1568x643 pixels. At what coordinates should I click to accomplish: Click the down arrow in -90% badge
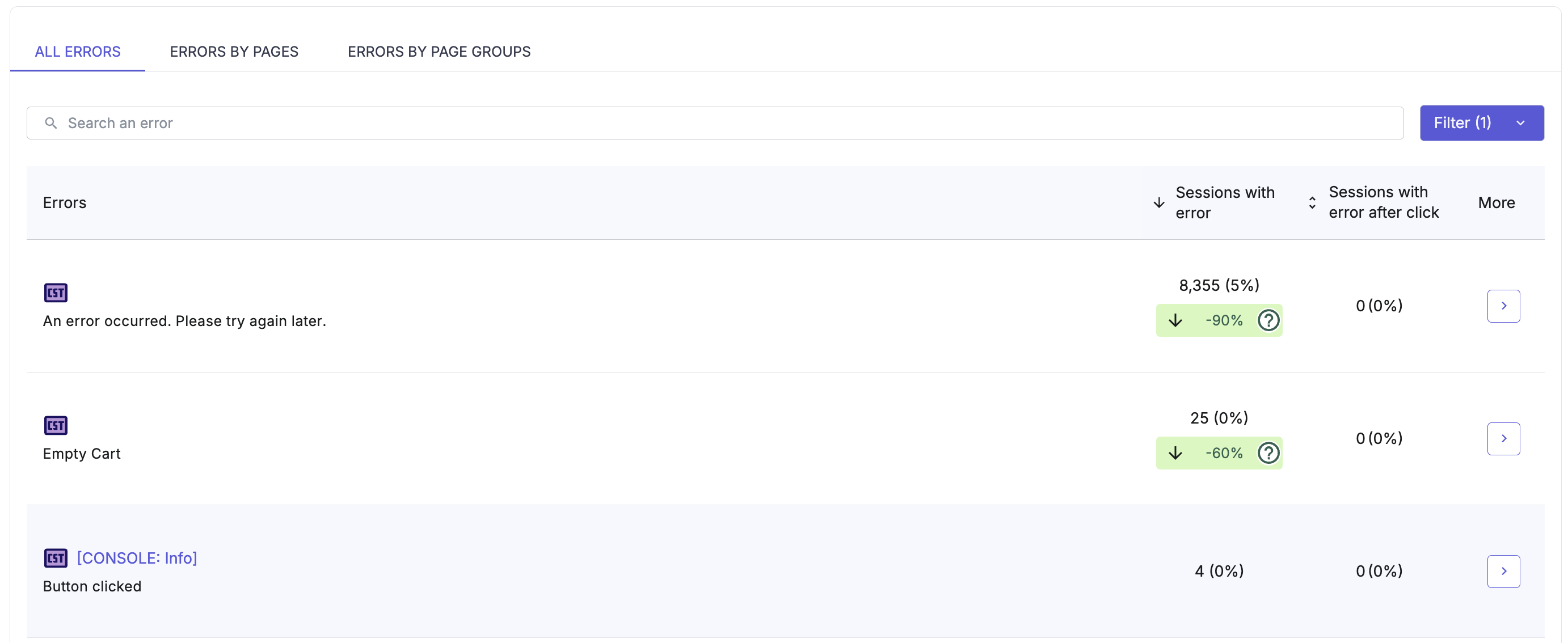[x=1175, y=320]
